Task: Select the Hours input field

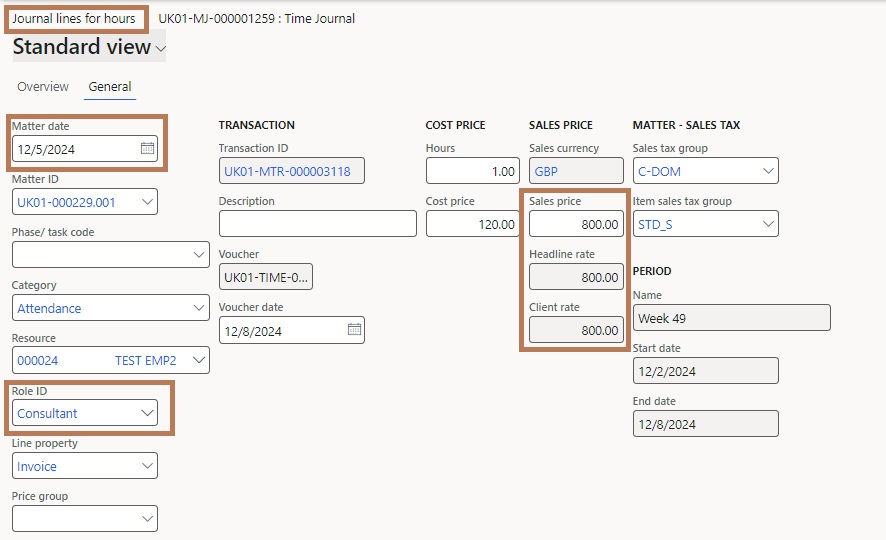Action: tap(472, 171)
